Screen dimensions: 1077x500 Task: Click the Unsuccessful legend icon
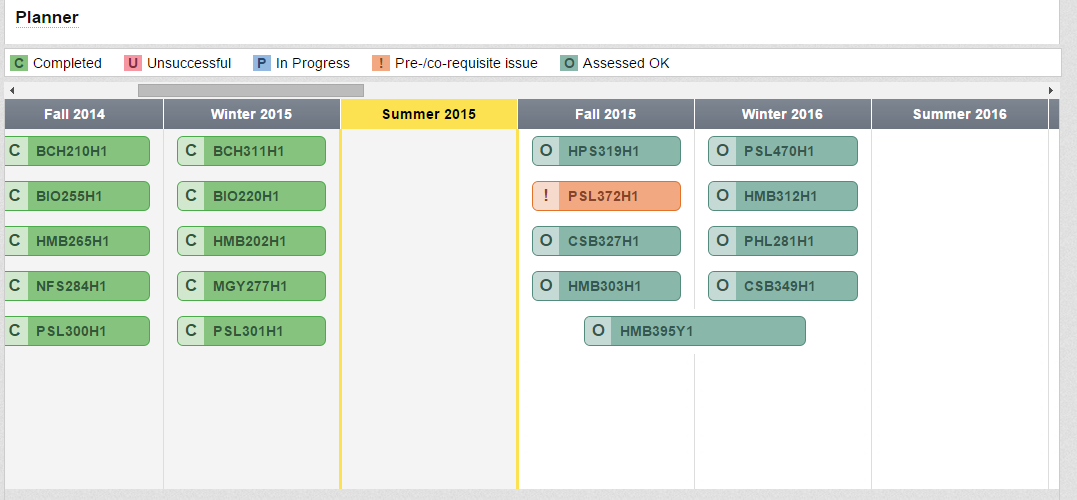tap(133, 63)
